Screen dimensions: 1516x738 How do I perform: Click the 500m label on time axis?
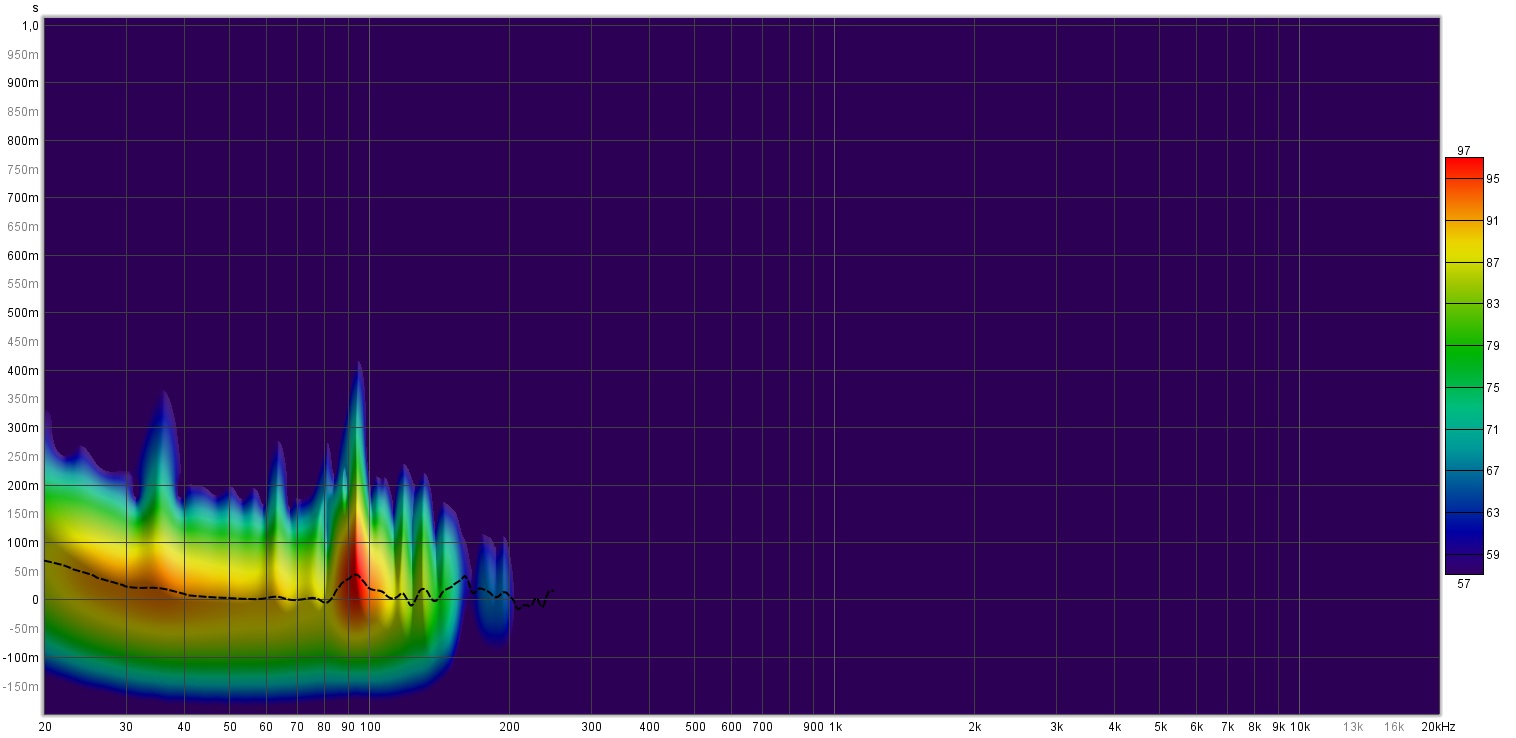pos(23,313)
